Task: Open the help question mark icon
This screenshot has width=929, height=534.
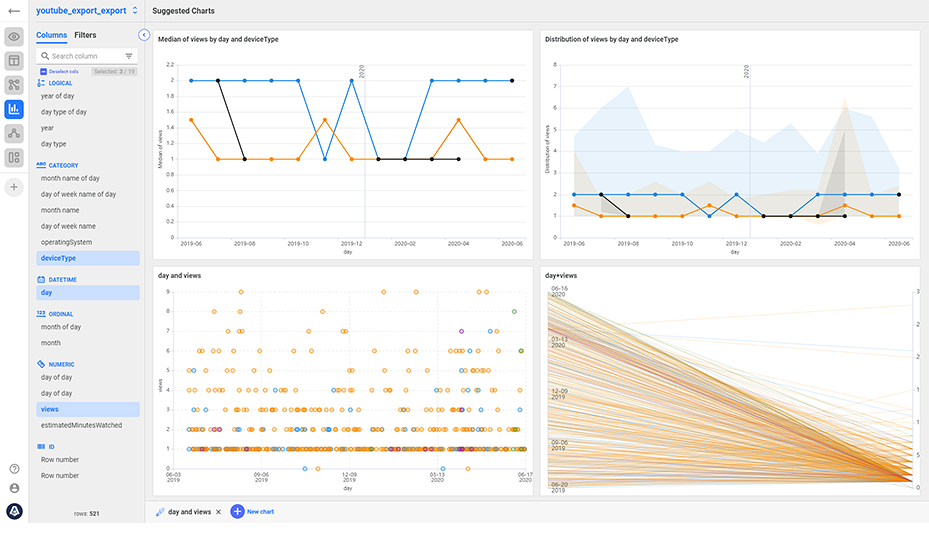Action: click(x=15, y=469)
